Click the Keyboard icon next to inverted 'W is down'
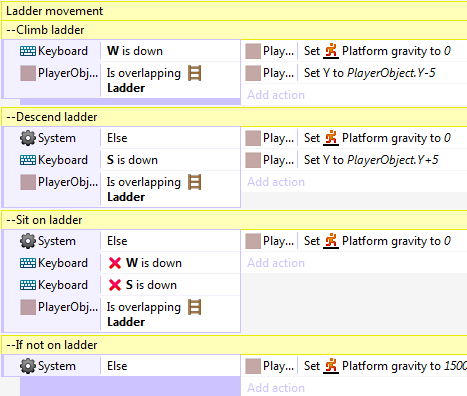This screenshot has width=467, height=396. click(28, 263)
